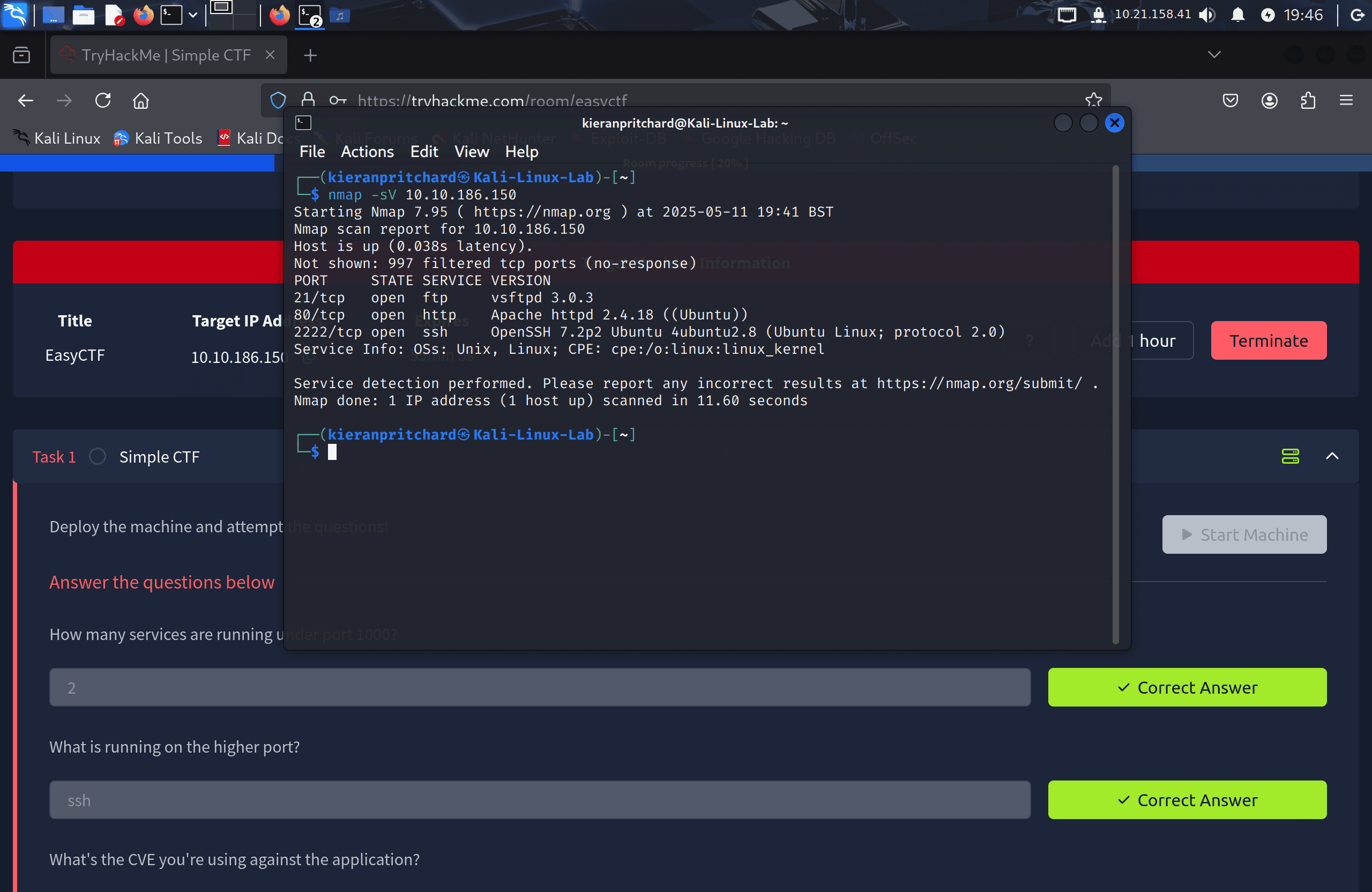Close the TryHackMe Simple CTF tab

point(270,55)
